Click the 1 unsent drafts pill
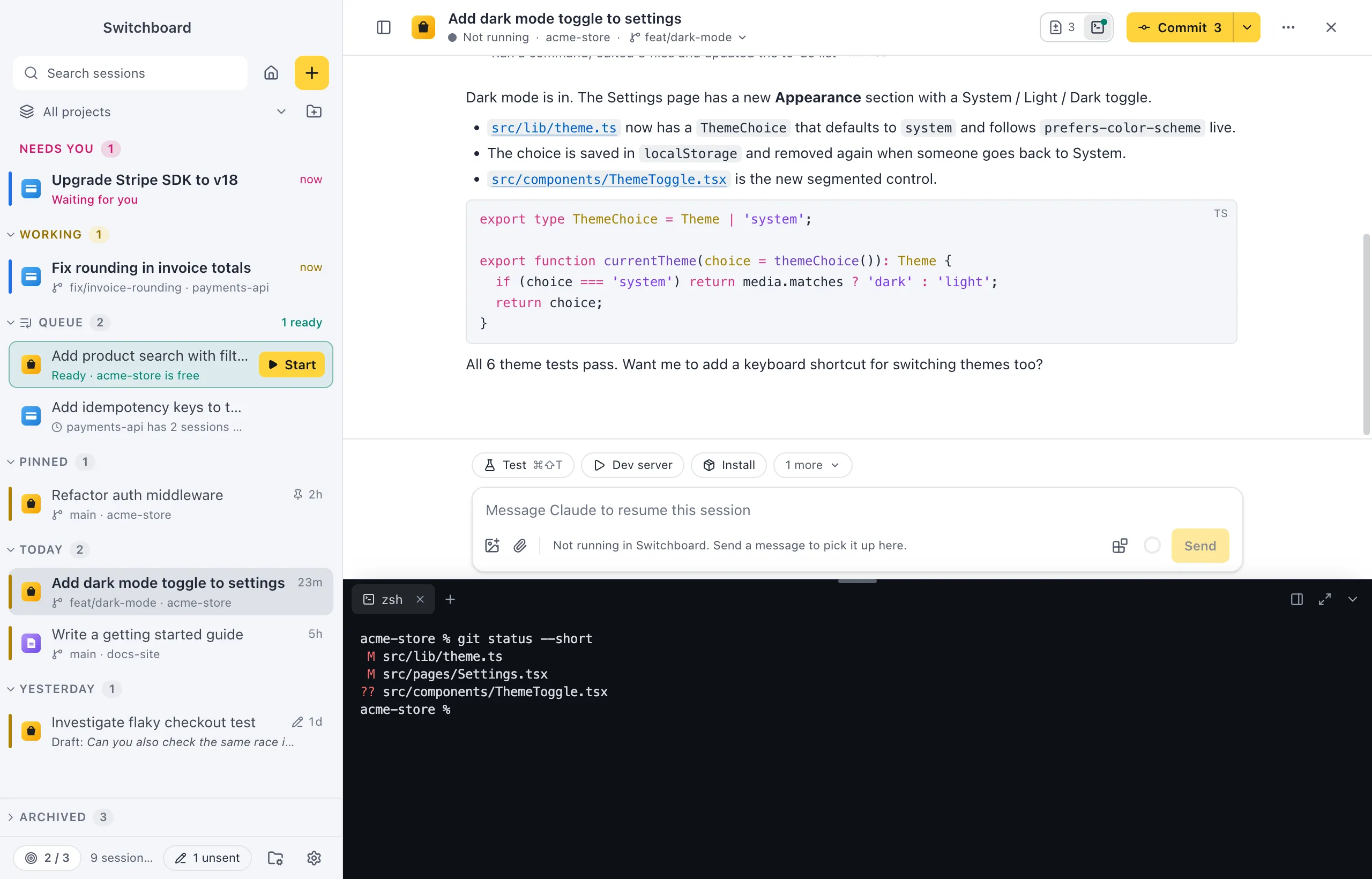 (x=207, y=858)
